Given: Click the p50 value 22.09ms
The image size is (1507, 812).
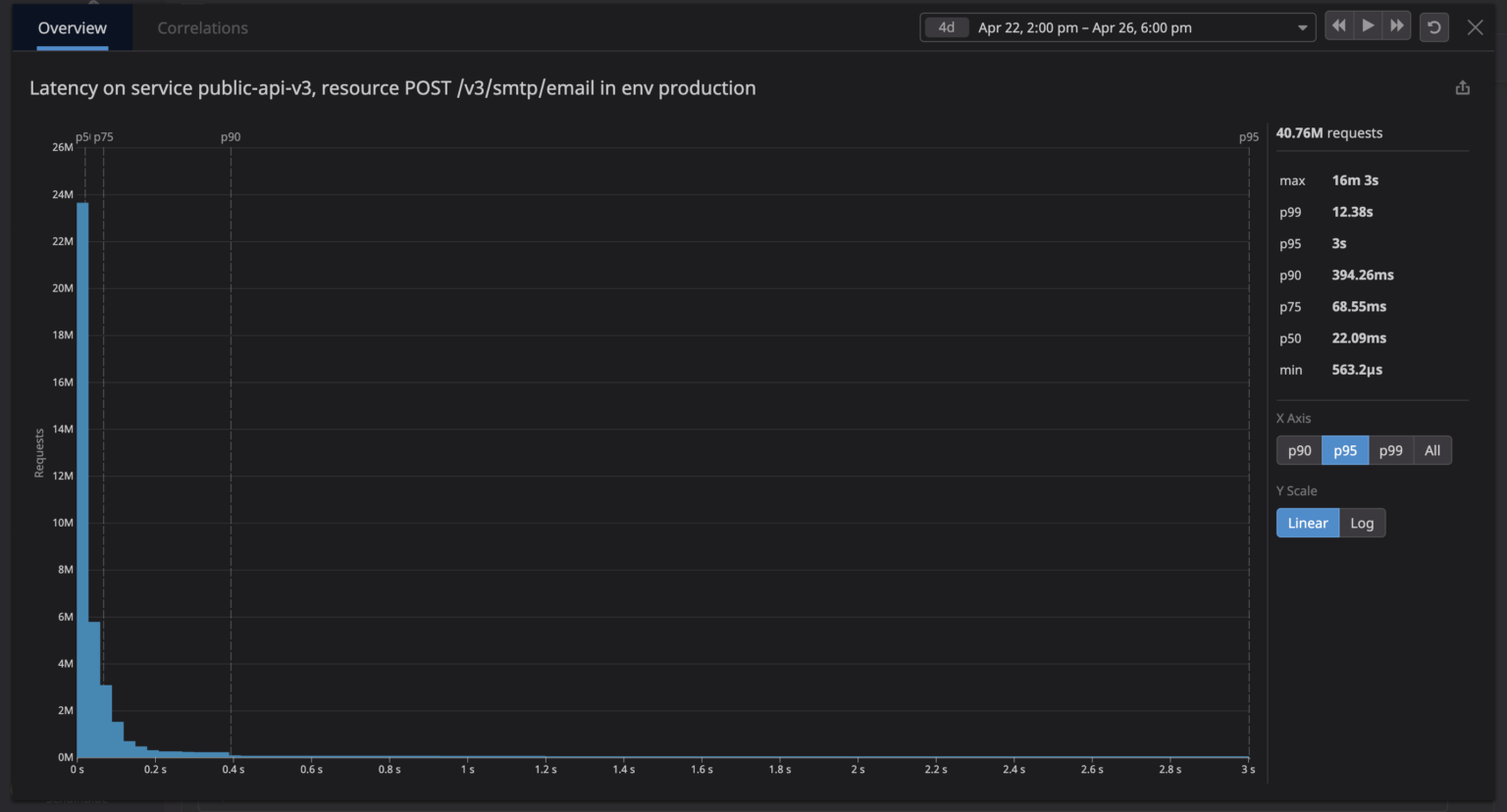Looking at the screenshot, I should click(x=1359, y=337).
